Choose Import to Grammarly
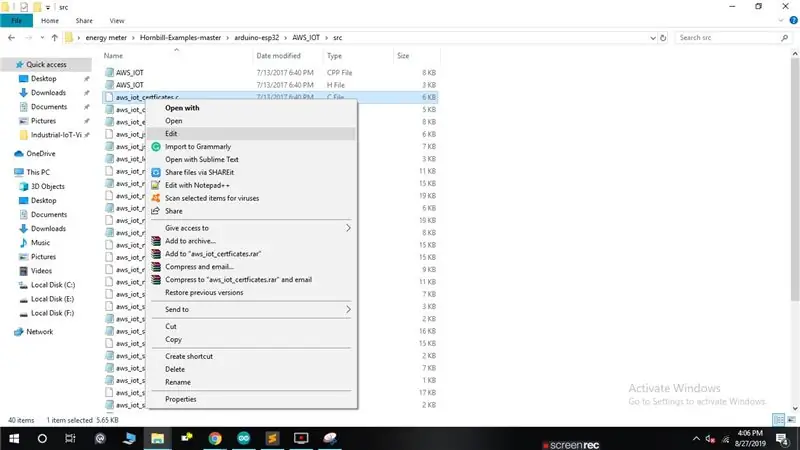The width and height of the screenshot is (800, 450). (x=198, y=146)
